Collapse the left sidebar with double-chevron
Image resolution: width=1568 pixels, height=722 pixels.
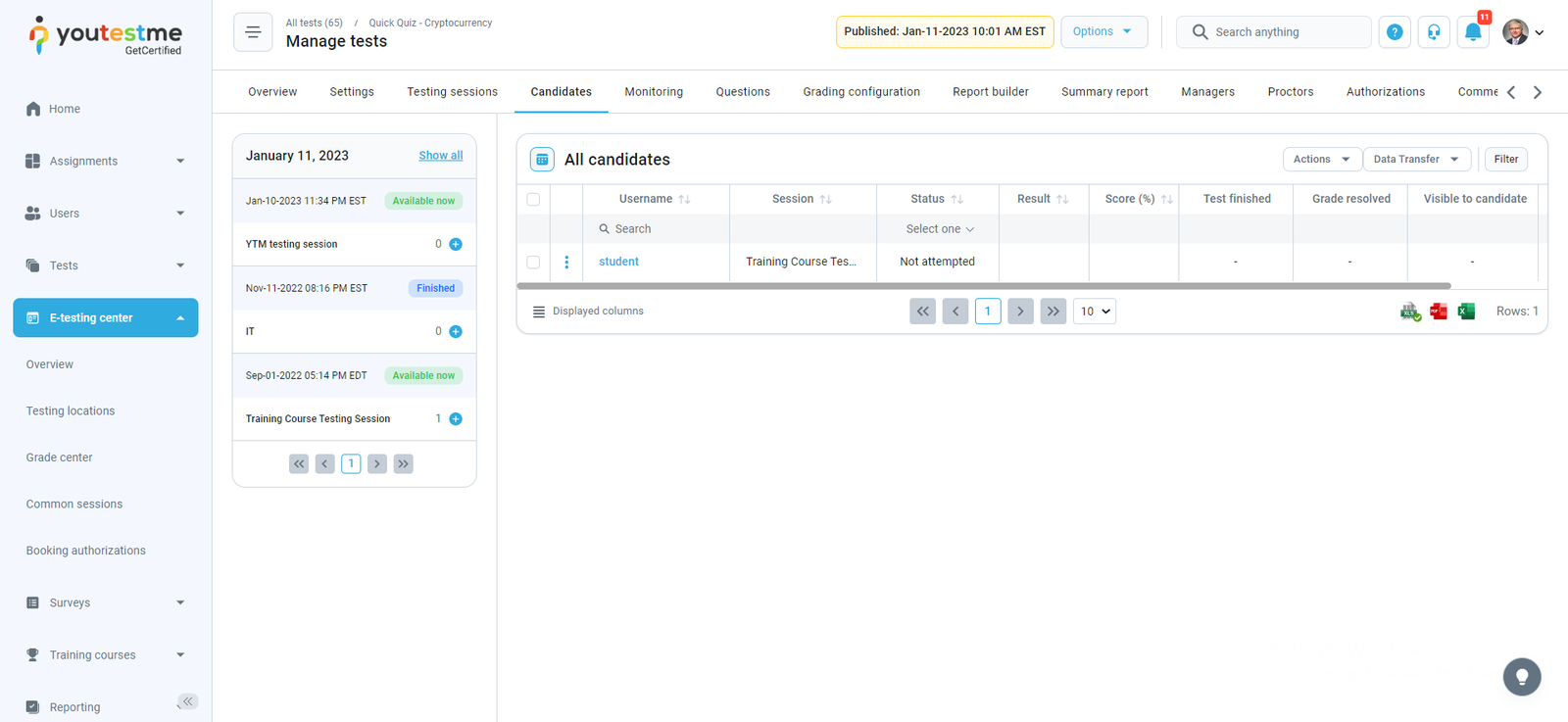187,701
